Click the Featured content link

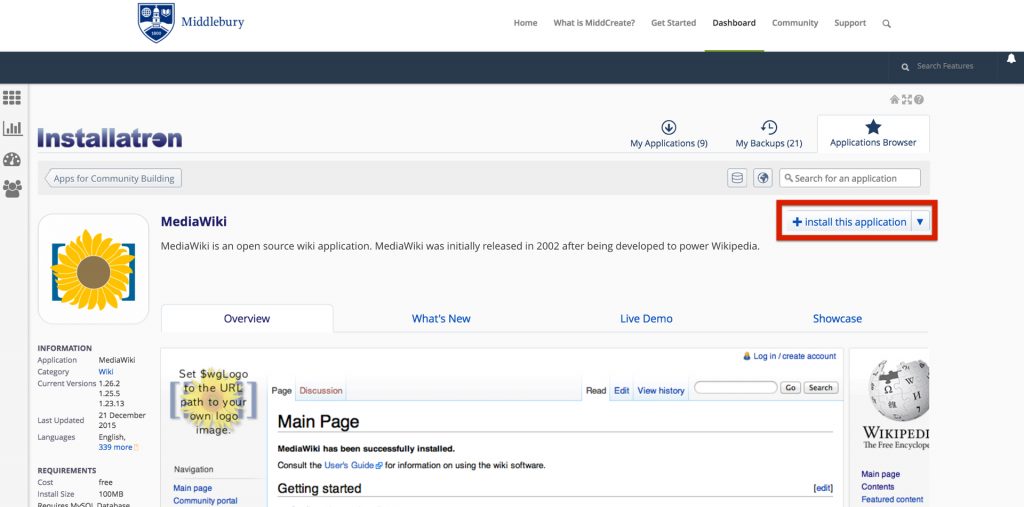(x=892, y=499)
